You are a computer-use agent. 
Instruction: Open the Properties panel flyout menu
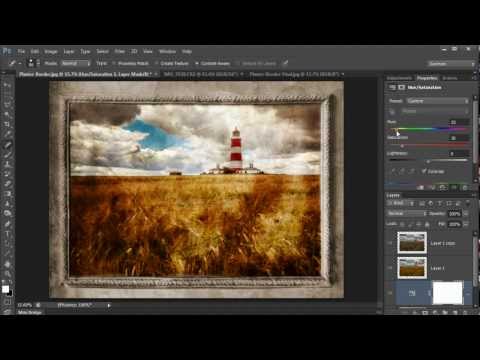pos(474,78)
